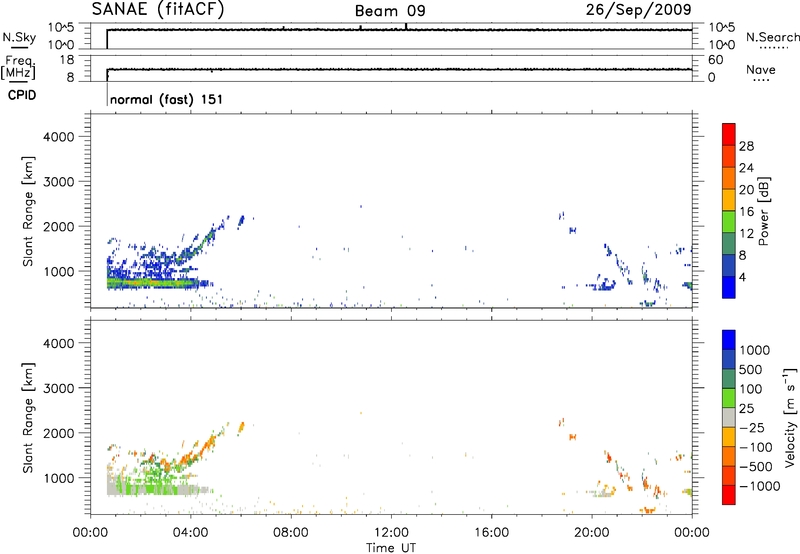The image size is (800, 554).
Task: Click the Nave legend label
Action: point(761,70)
